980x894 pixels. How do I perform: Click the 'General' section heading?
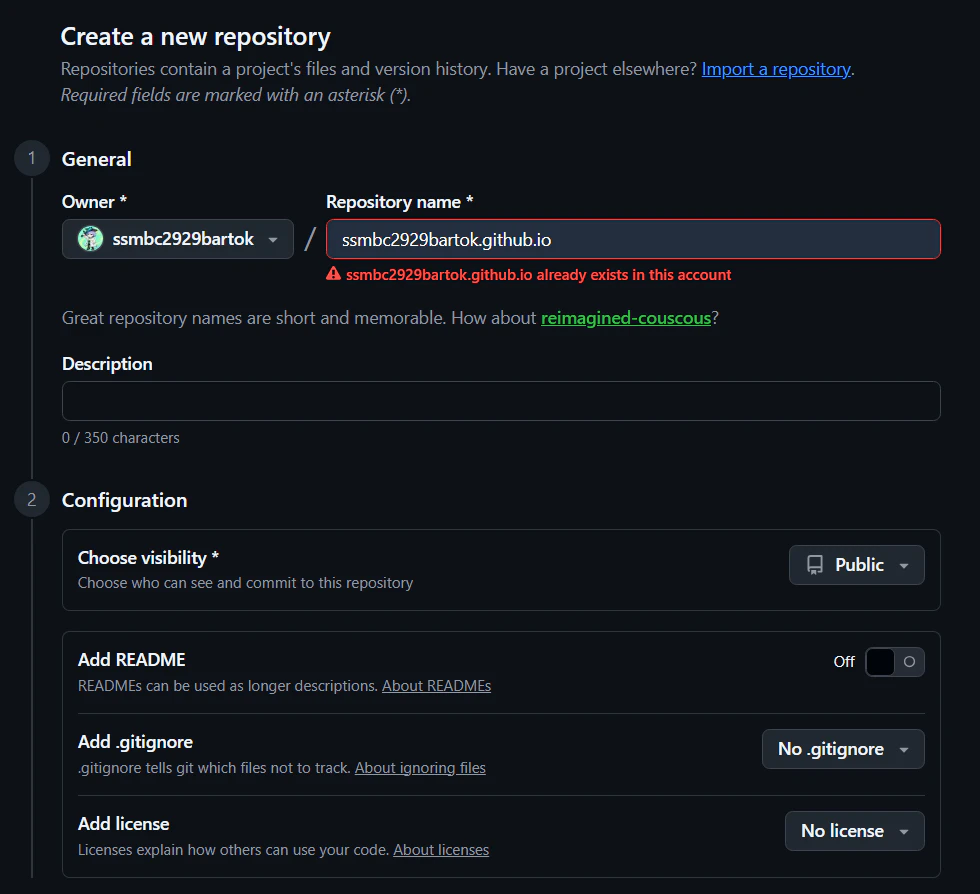(x=96, y=159)
